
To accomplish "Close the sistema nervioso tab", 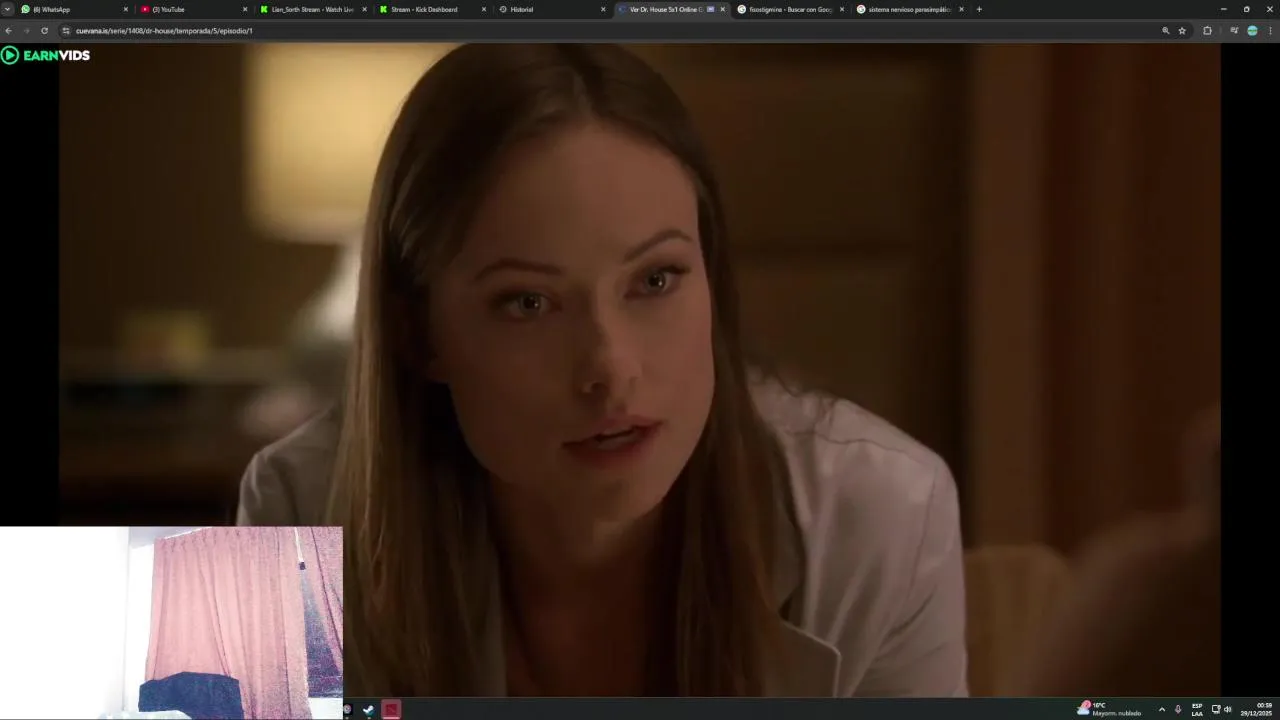I will coord(961,9).
